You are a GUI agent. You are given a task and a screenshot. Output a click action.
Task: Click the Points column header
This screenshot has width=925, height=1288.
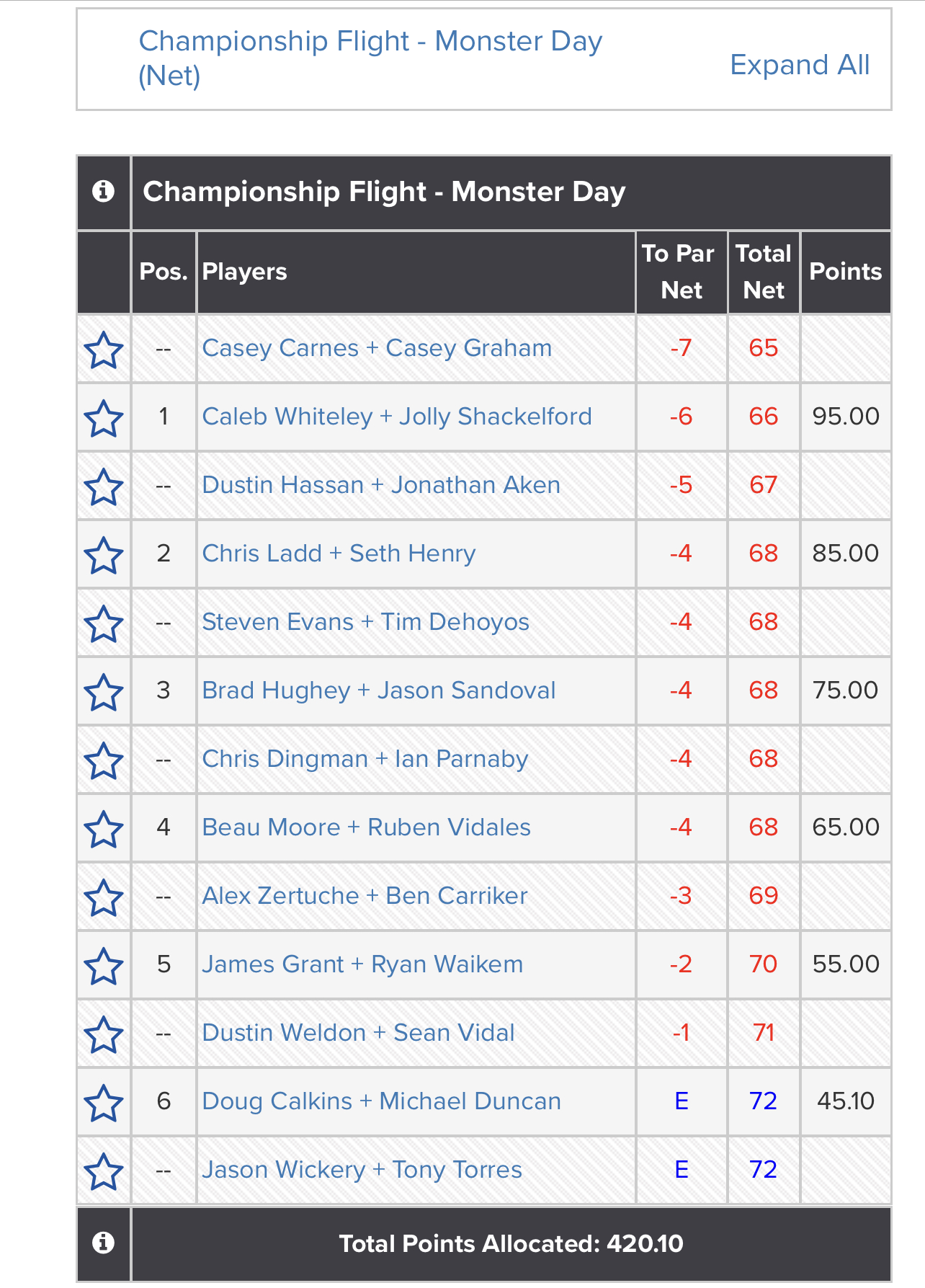[x=846, y=272]
